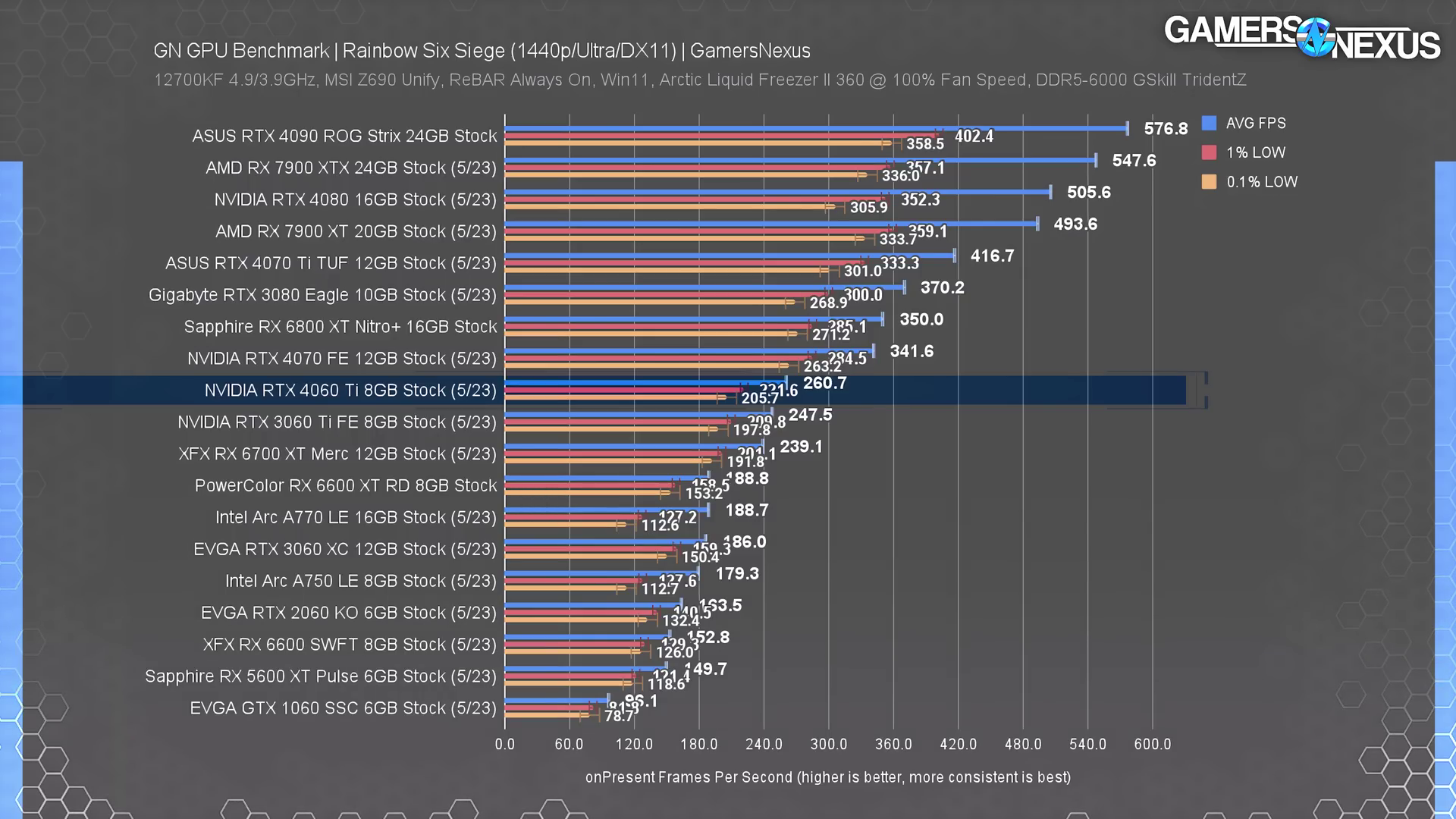Click the EVGA GTX 1060 SSC label
The width and height of the screenshot is (1456, 819).
[343, 708]
